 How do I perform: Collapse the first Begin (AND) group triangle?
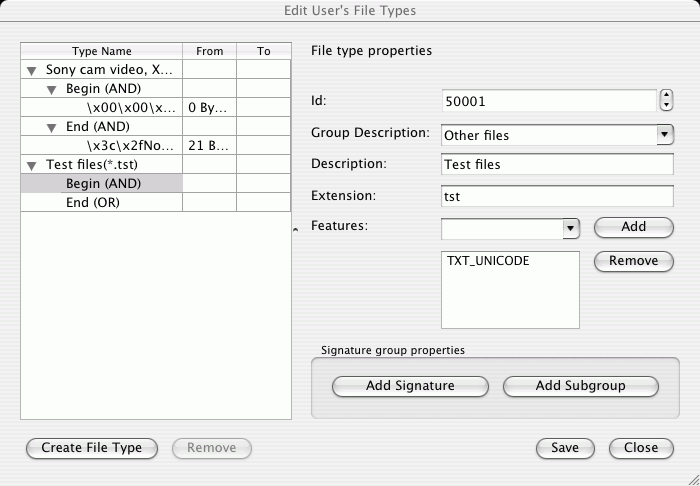pyautogui.click(x=51, y=90)
